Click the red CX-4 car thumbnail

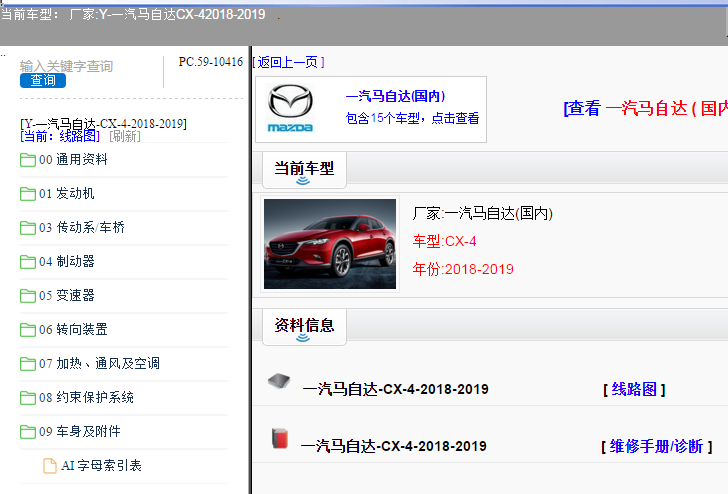(x=330, y=244)
